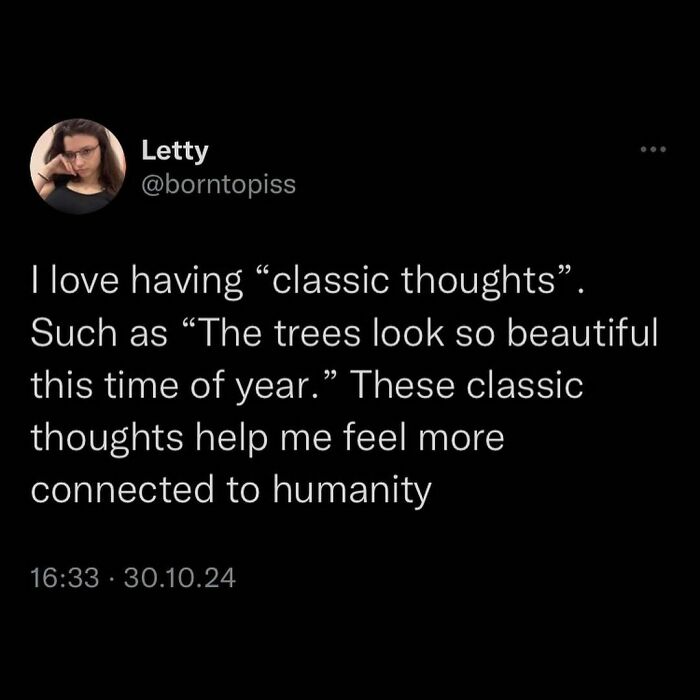Viewport: 700px width, 700px height.
Task: Open the @borntopiss handle link
Action: coord(219,184)
